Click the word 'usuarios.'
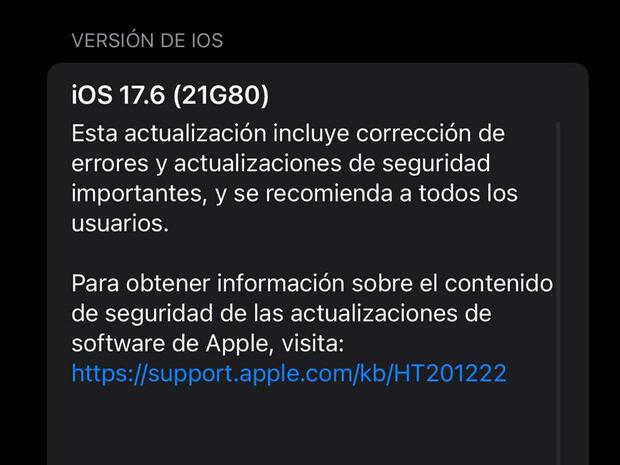This screenshot has width=620, height=465. click(120, 223)
